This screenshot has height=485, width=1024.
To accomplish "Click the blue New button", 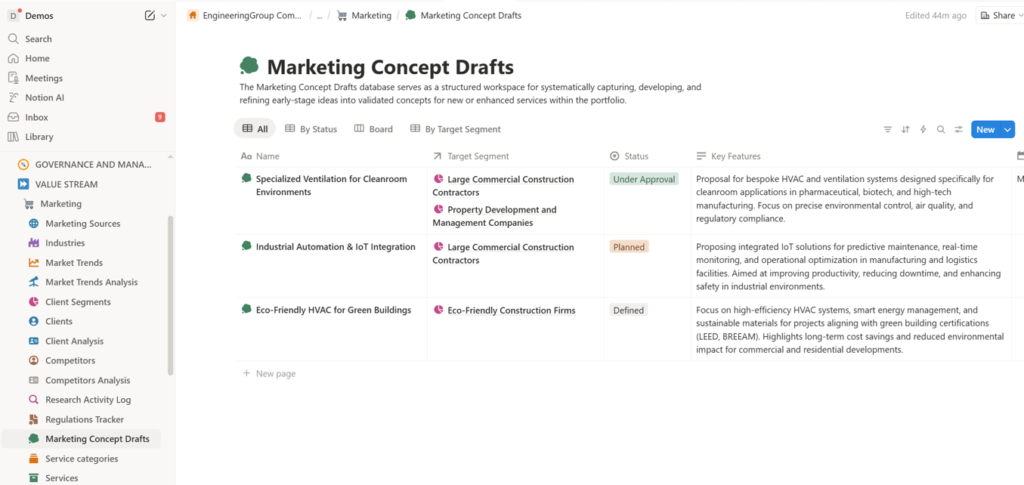I will point(985,129).
